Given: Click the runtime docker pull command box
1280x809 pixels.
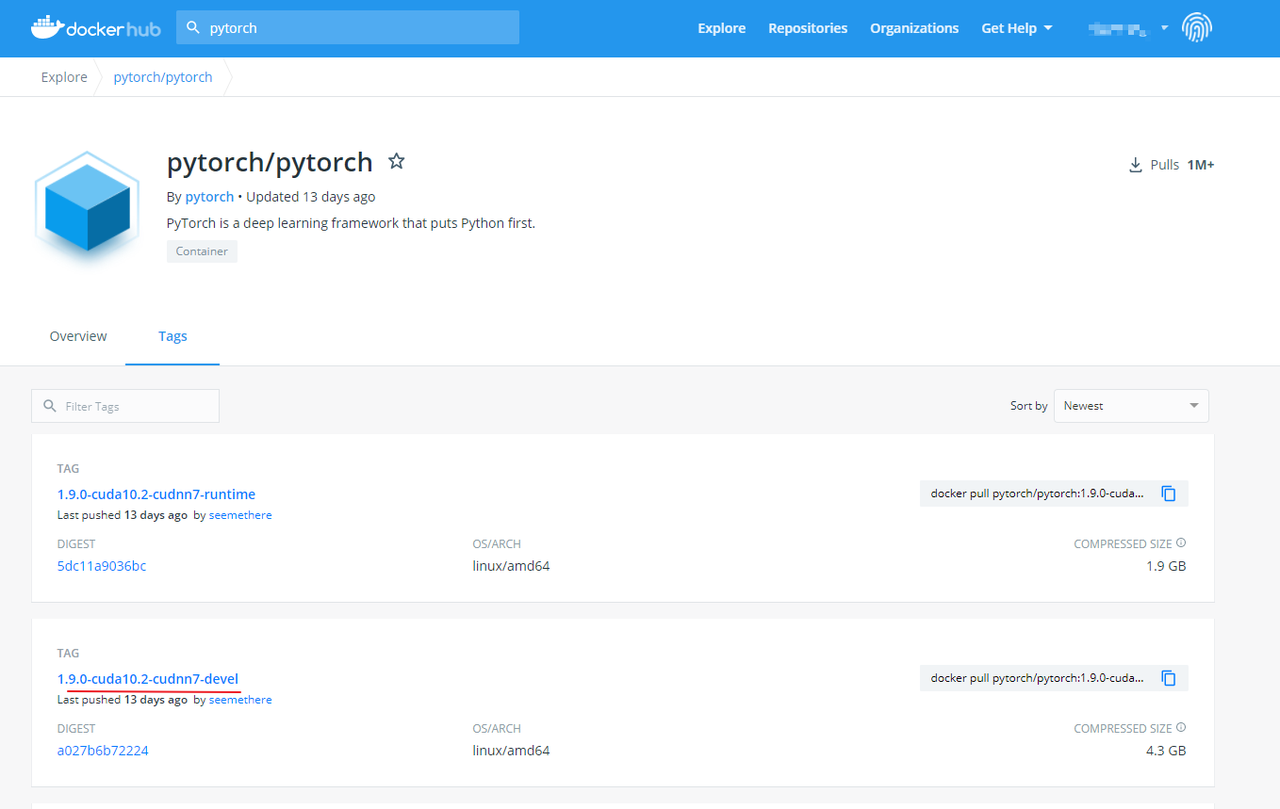Looking at the screenshot, I should pyautogui.click(x=1054, y=493).
